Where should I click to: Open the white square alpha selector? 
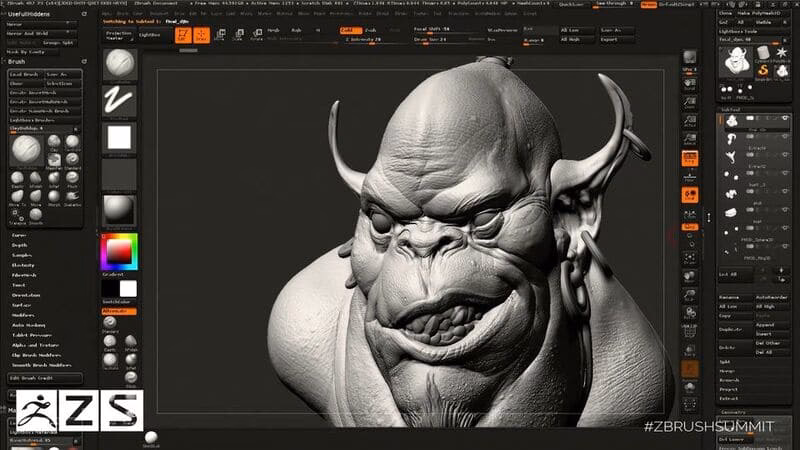119,138
